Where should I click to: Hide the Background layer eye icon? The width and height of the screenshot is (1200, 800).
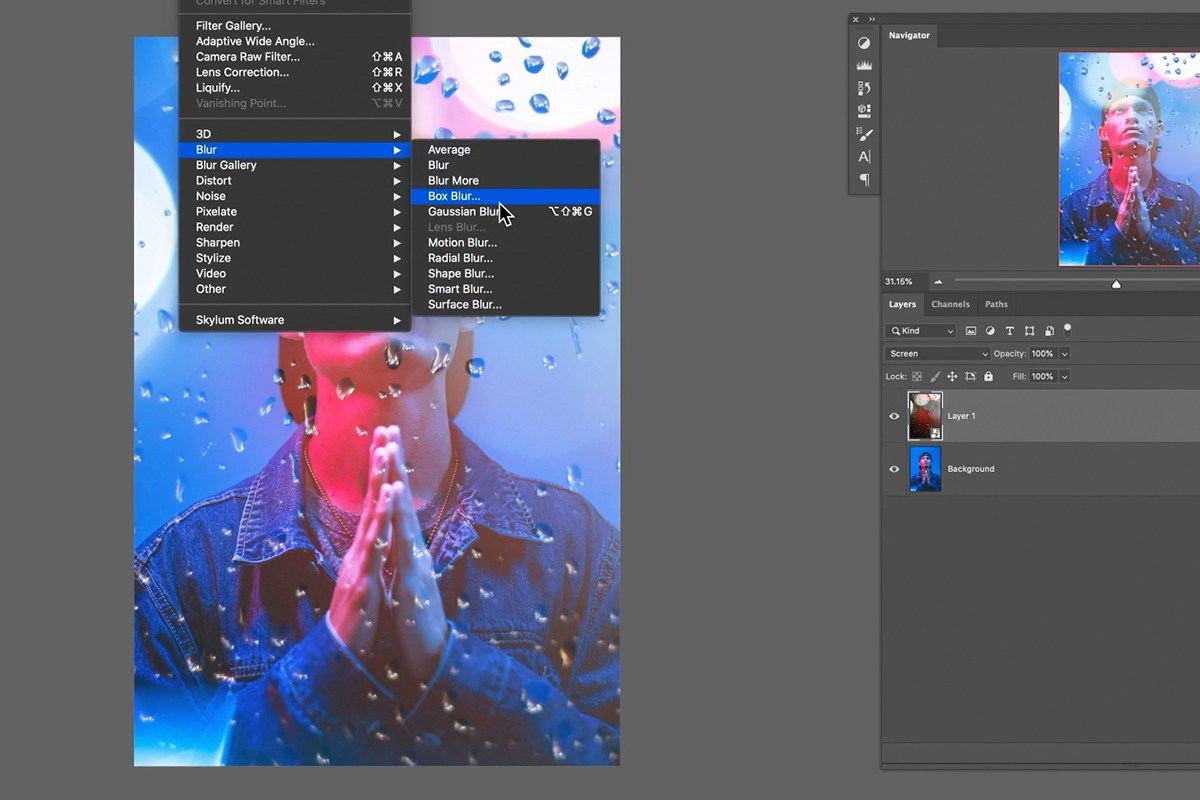[894, 469]
